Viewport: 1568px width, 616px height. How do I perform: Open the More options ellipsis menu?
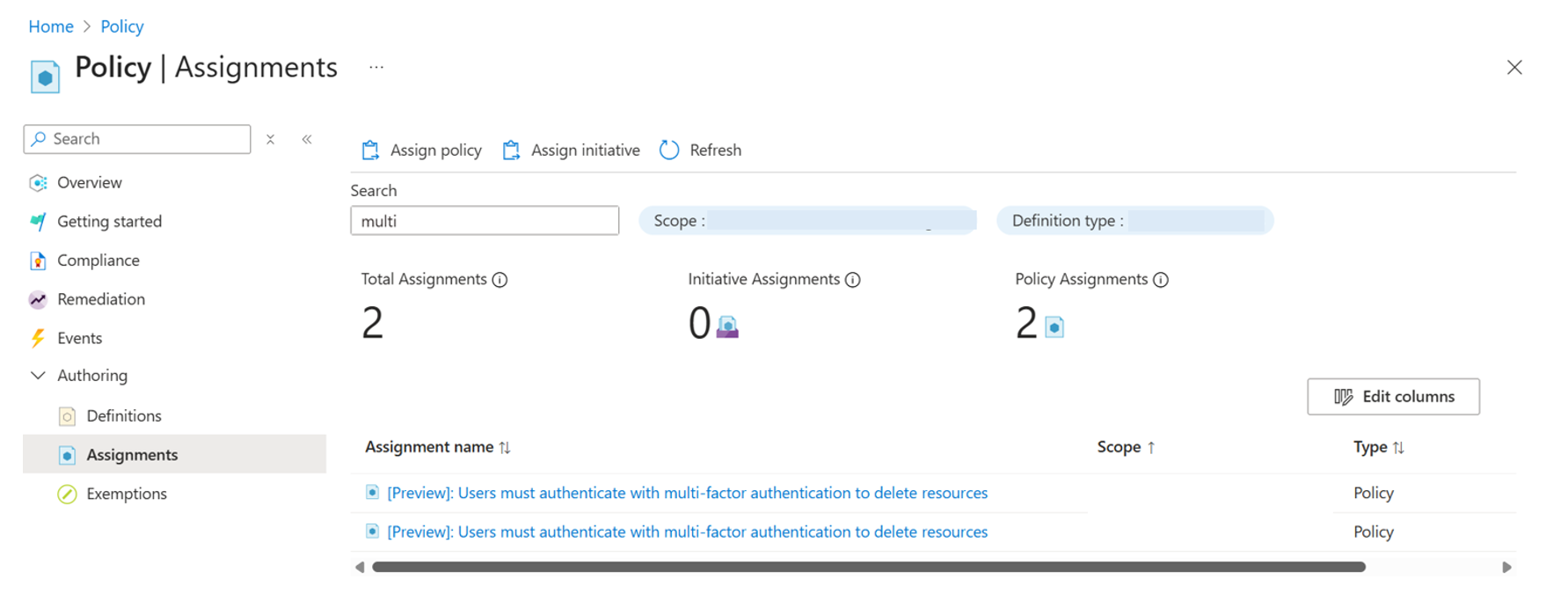376,68
